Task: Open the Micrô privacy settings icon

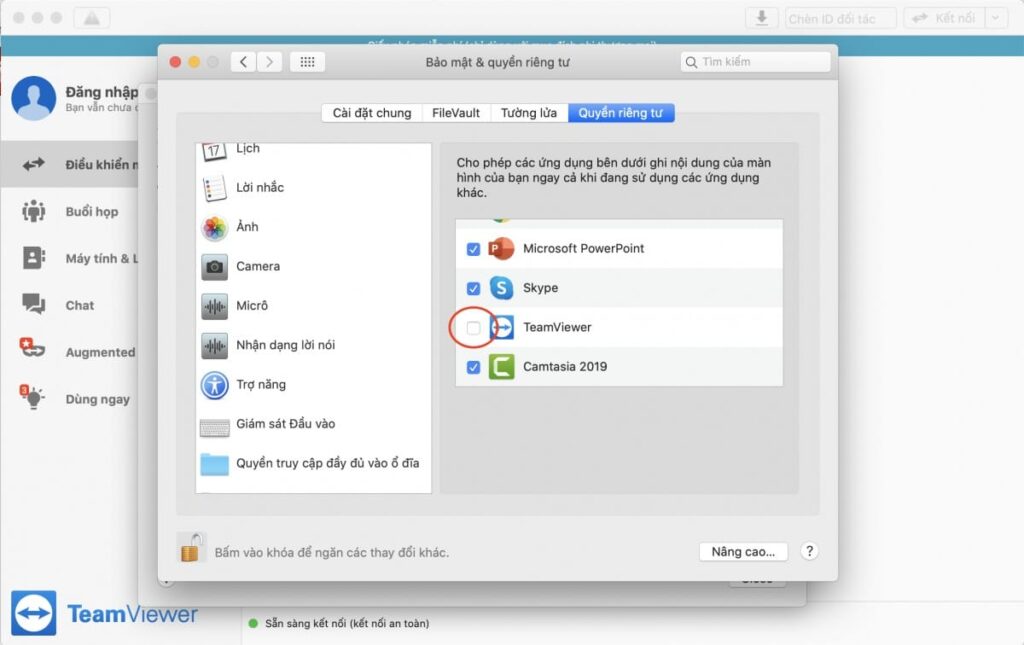Action: 217,306
